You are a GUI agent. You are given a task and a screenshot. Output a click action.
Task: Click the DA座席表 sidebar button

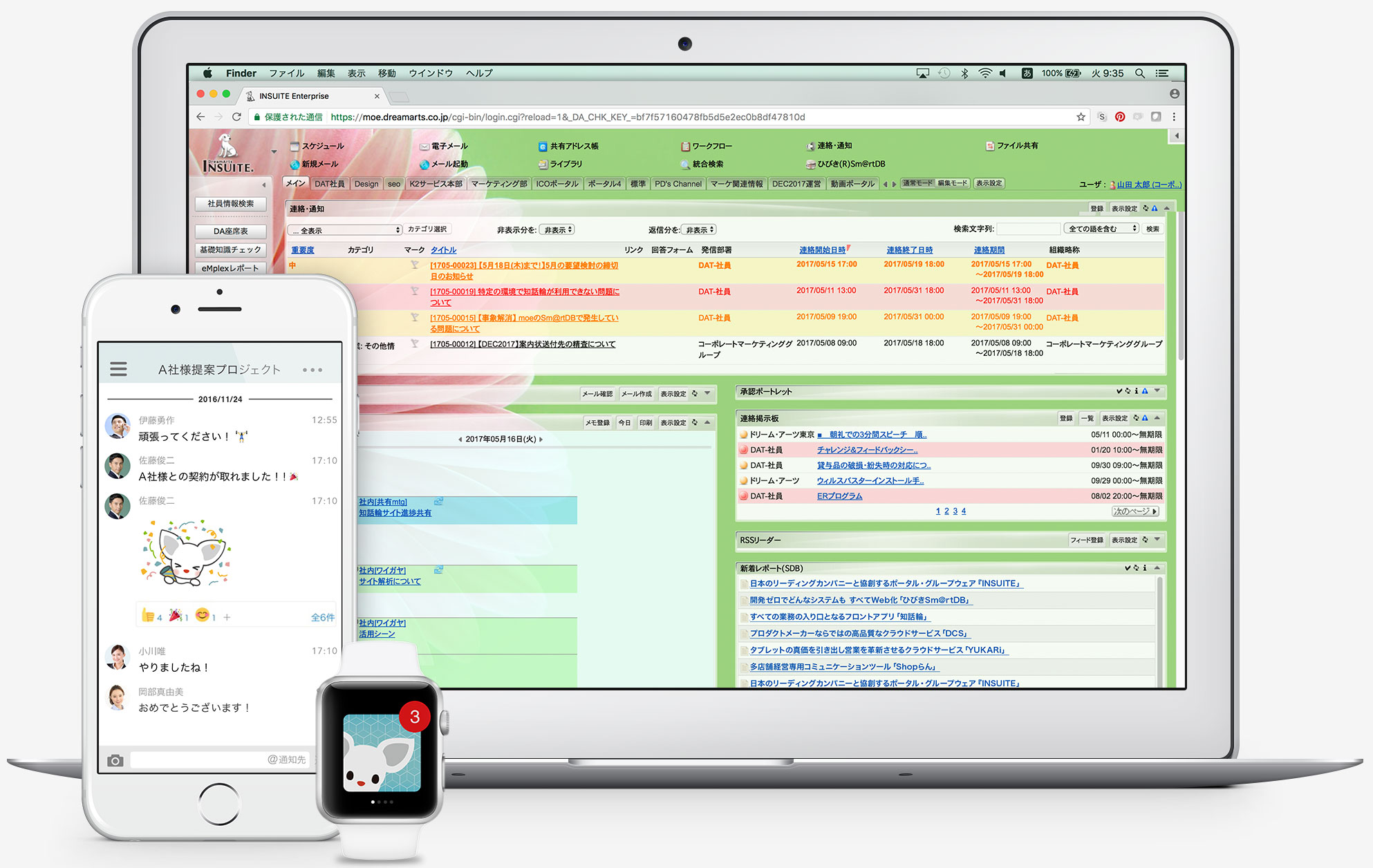(x=231, y=232)
